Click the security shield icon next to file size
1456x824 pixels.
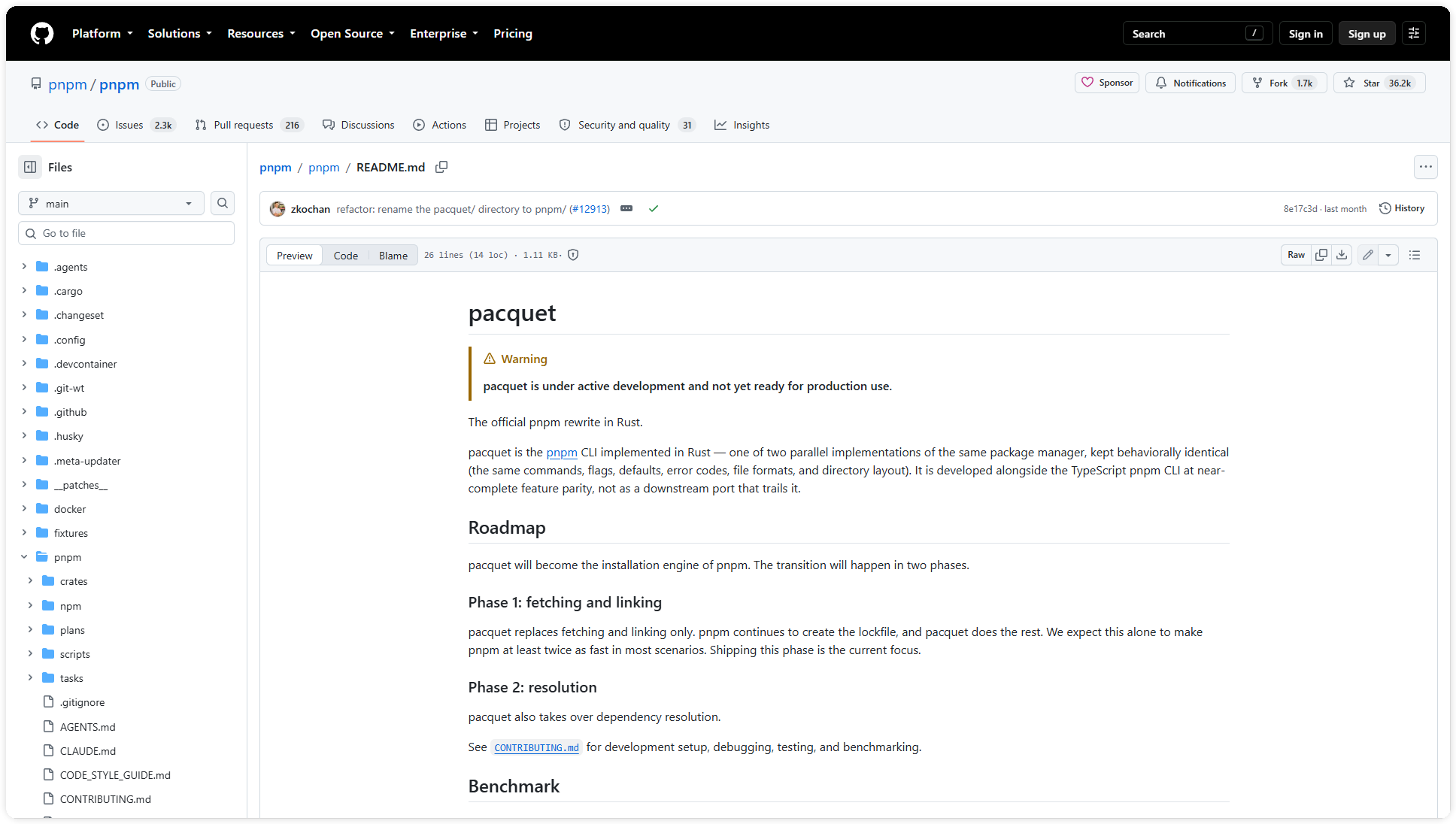pyautogui.click(x=573, y=255)
